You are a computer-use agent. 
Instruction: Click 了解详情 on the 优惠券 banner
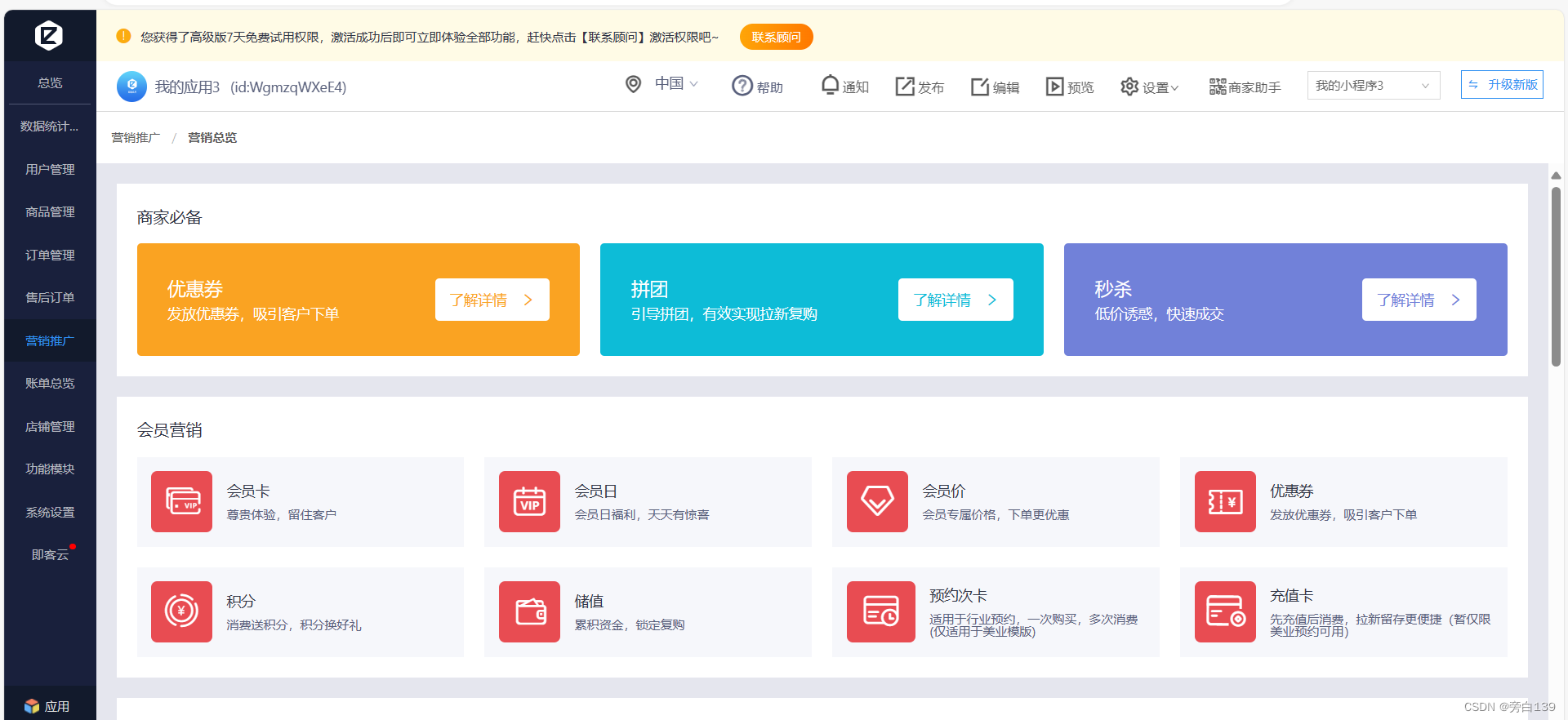click(x=492, y=300)
